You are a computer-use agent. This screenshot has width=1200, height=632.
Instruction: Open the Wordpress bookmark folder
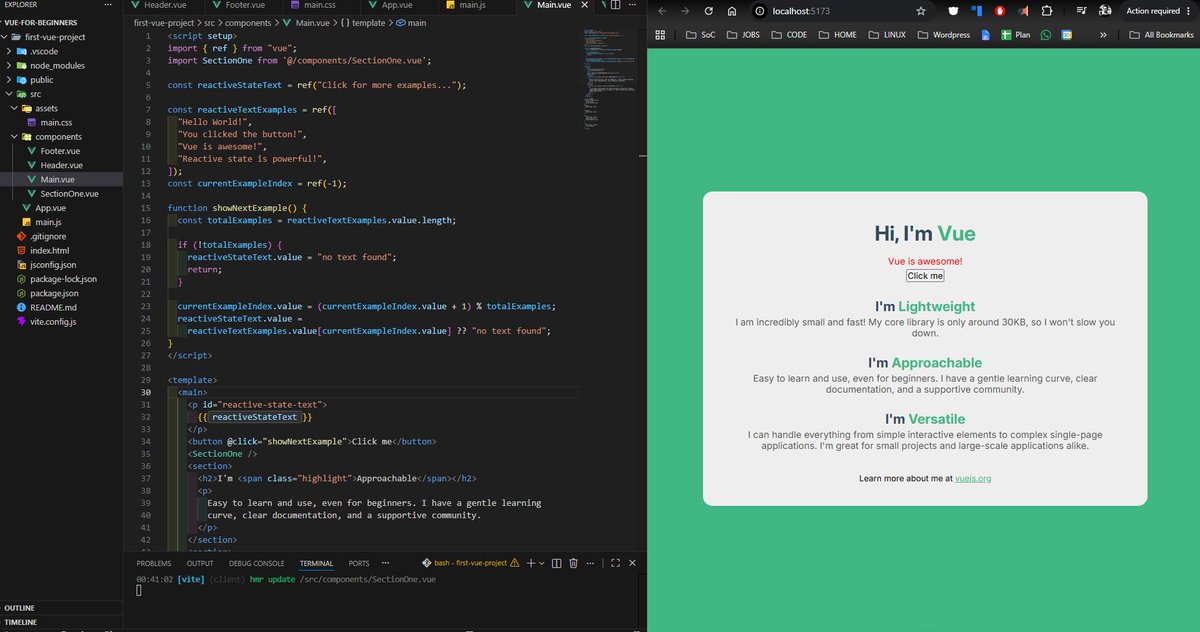pos(942,35)
